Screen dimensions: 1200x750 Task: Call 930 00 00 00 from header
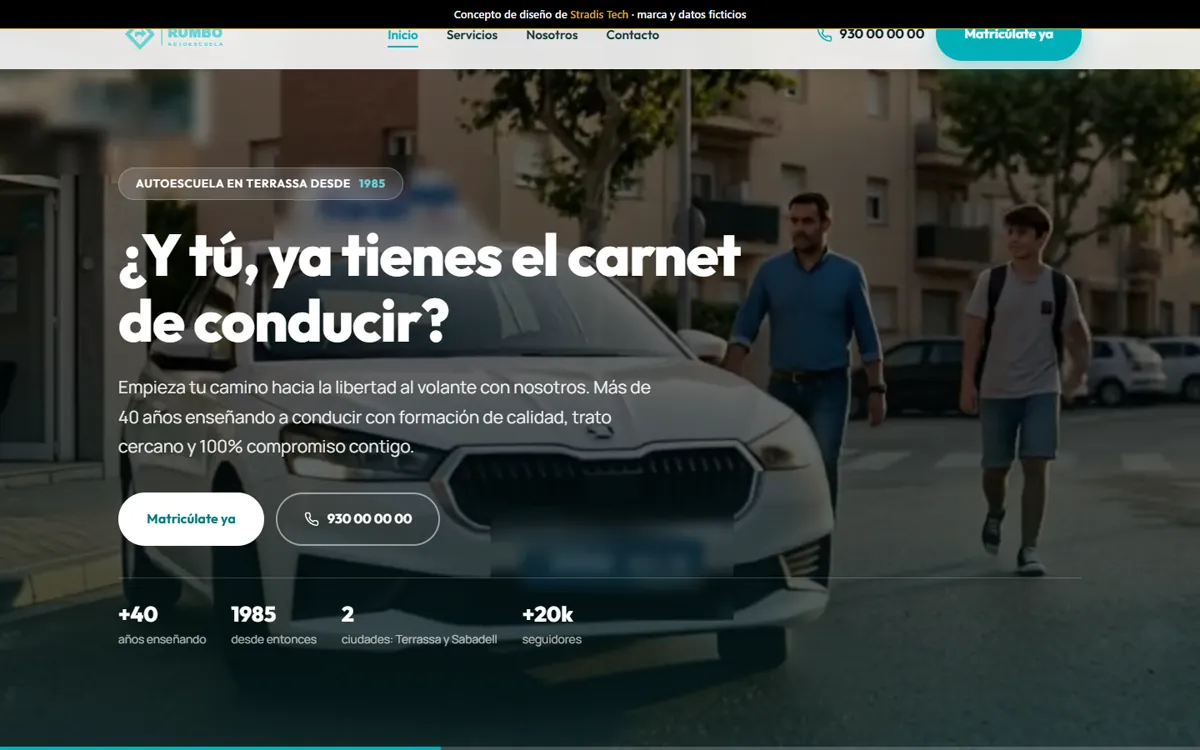coord(870,34)
